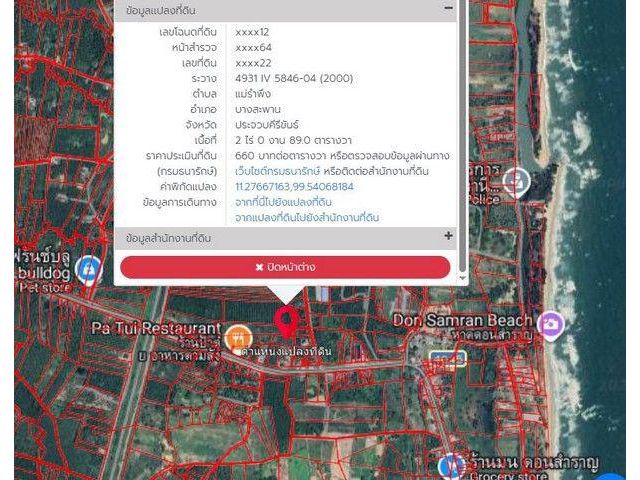The width and height of the screenshot is (640, 480).
Task: Click the Don Samran Beach map label
Action: (x=462, y=321)
